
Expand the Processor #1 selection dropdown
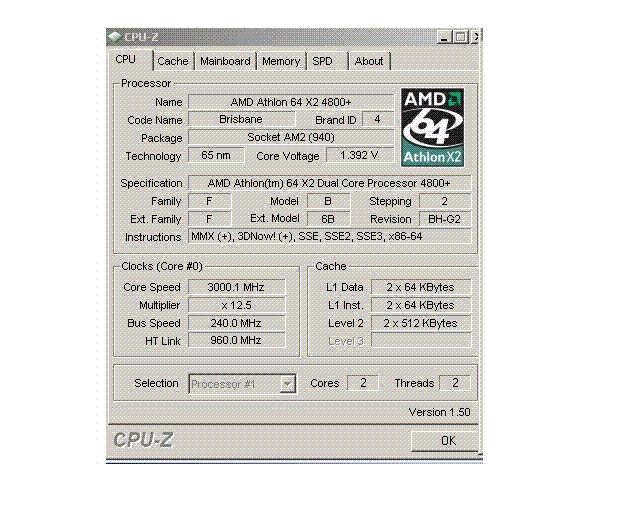287,384
